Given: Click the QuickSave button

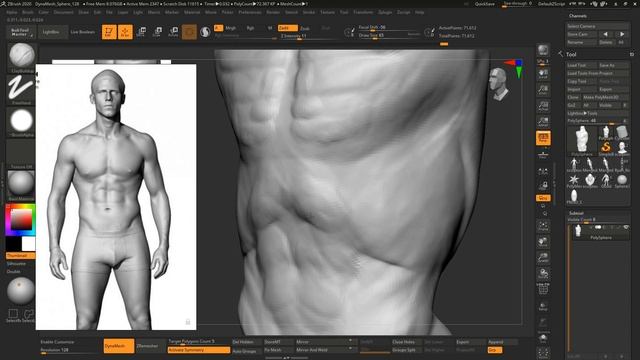Looking at the screenshot, I should pyautogui.click(x=484, y=4).
